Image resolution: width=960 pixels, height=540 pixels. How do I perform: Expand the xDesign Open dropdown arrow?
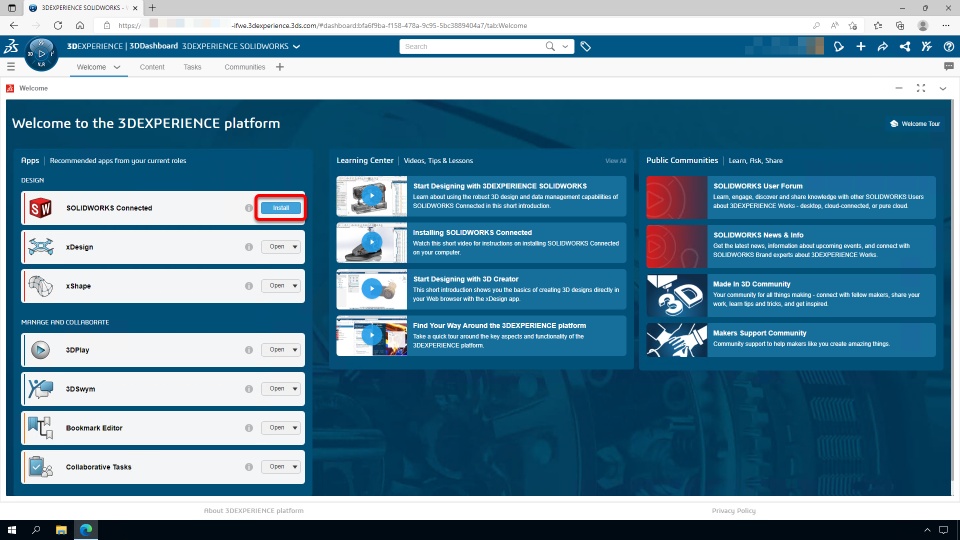294,247
